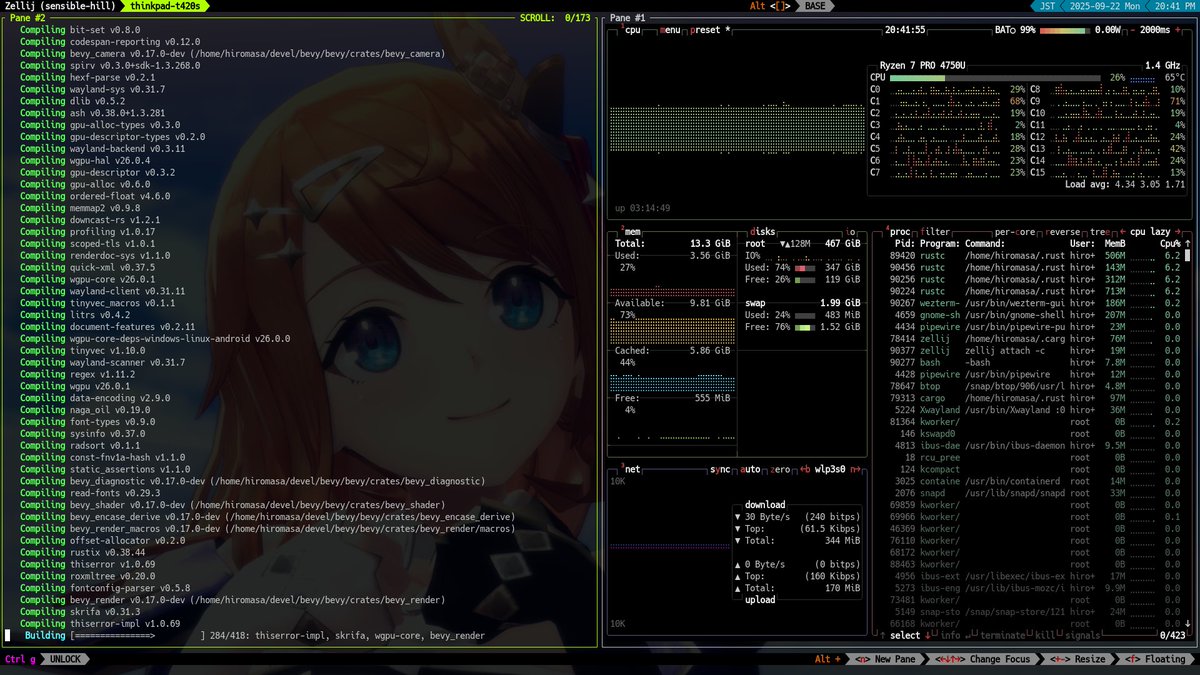Select the snapd process row

tap(1037, 494)
